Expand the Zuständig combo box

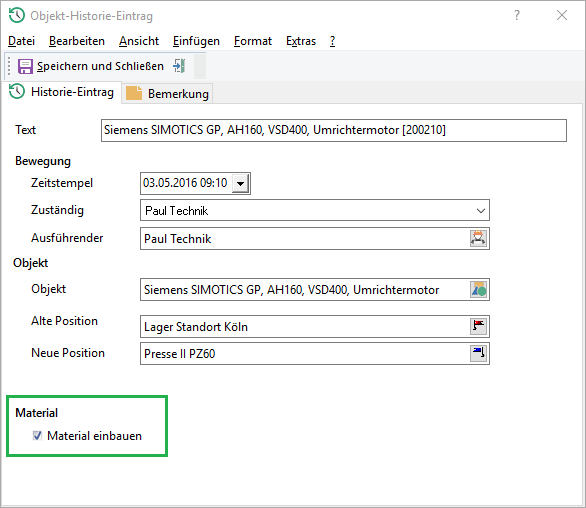(x=481, y=210)
